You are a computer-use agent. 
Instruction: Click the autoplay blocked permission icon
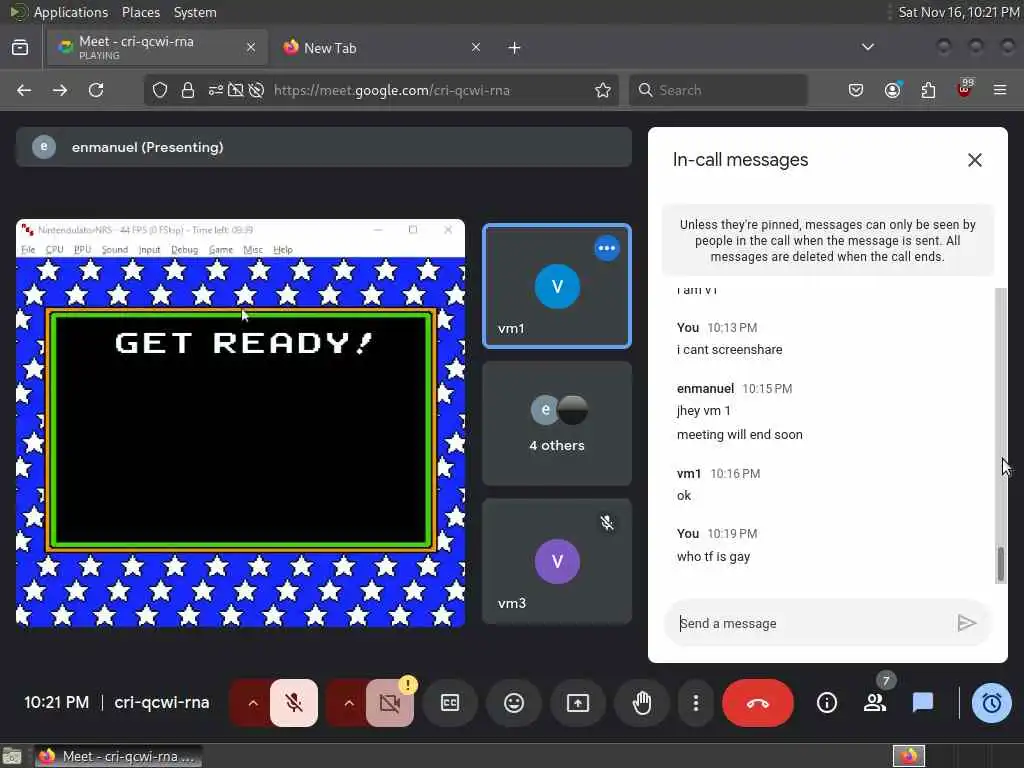[257, 90]
